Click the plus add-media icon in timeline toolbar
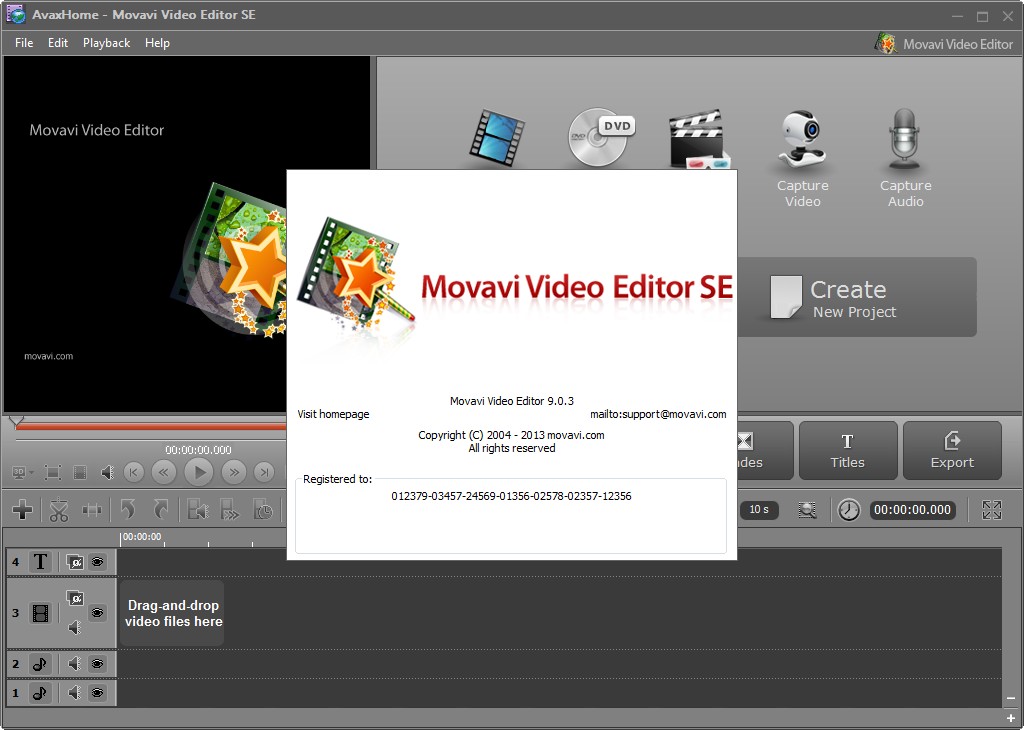The width and height of the screenshot is (1024, 730). (x=23, y=510)
